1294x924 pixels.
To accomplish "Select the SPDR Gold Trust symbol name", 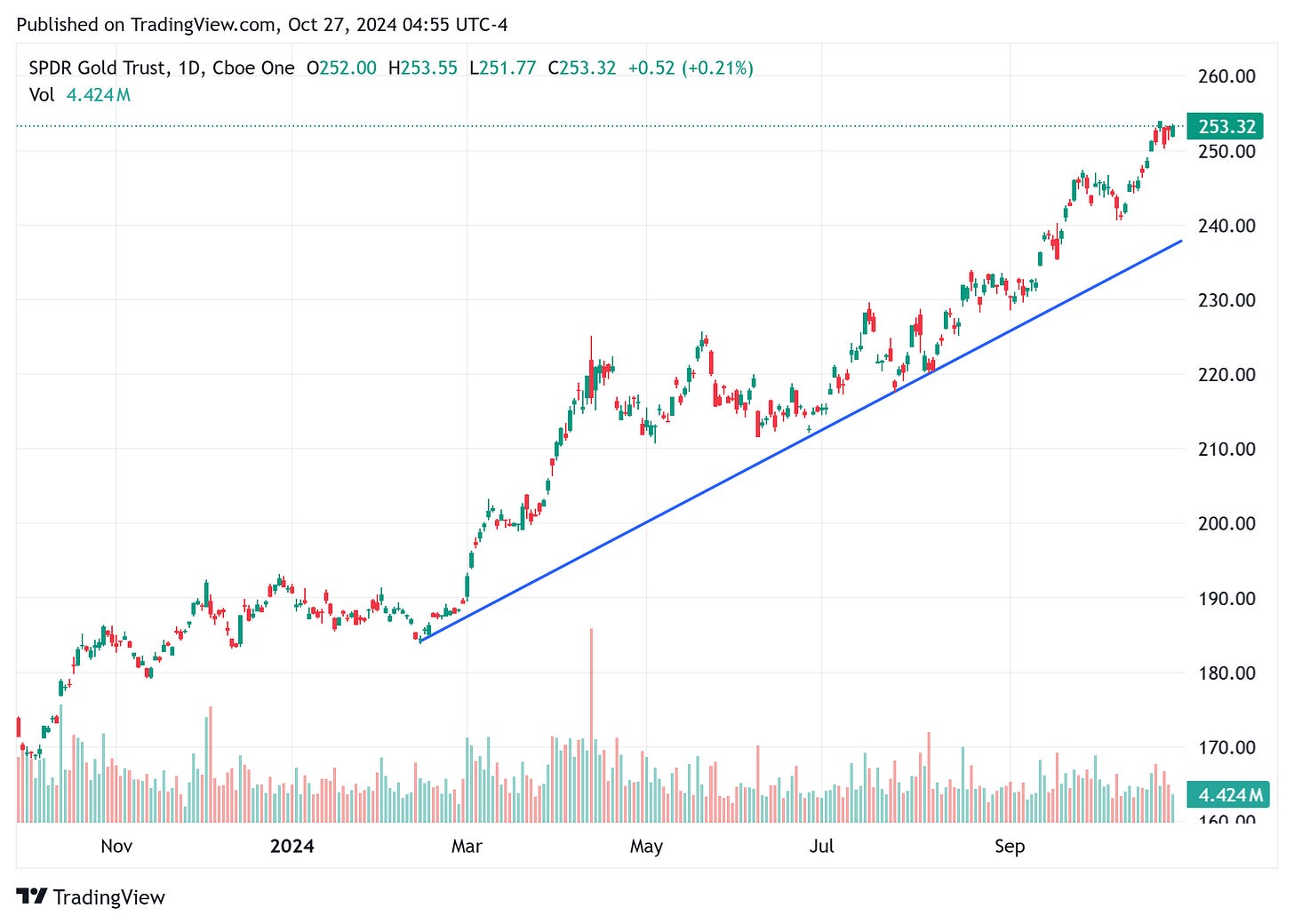I will 100,68.
